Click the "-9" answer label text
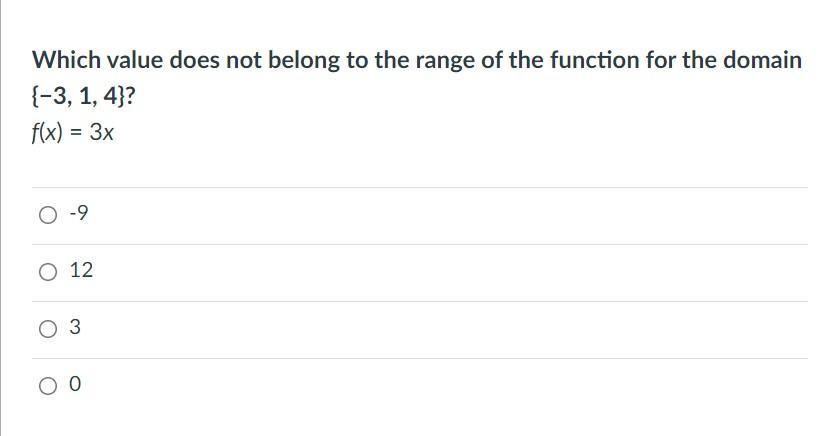 [79, 213]
